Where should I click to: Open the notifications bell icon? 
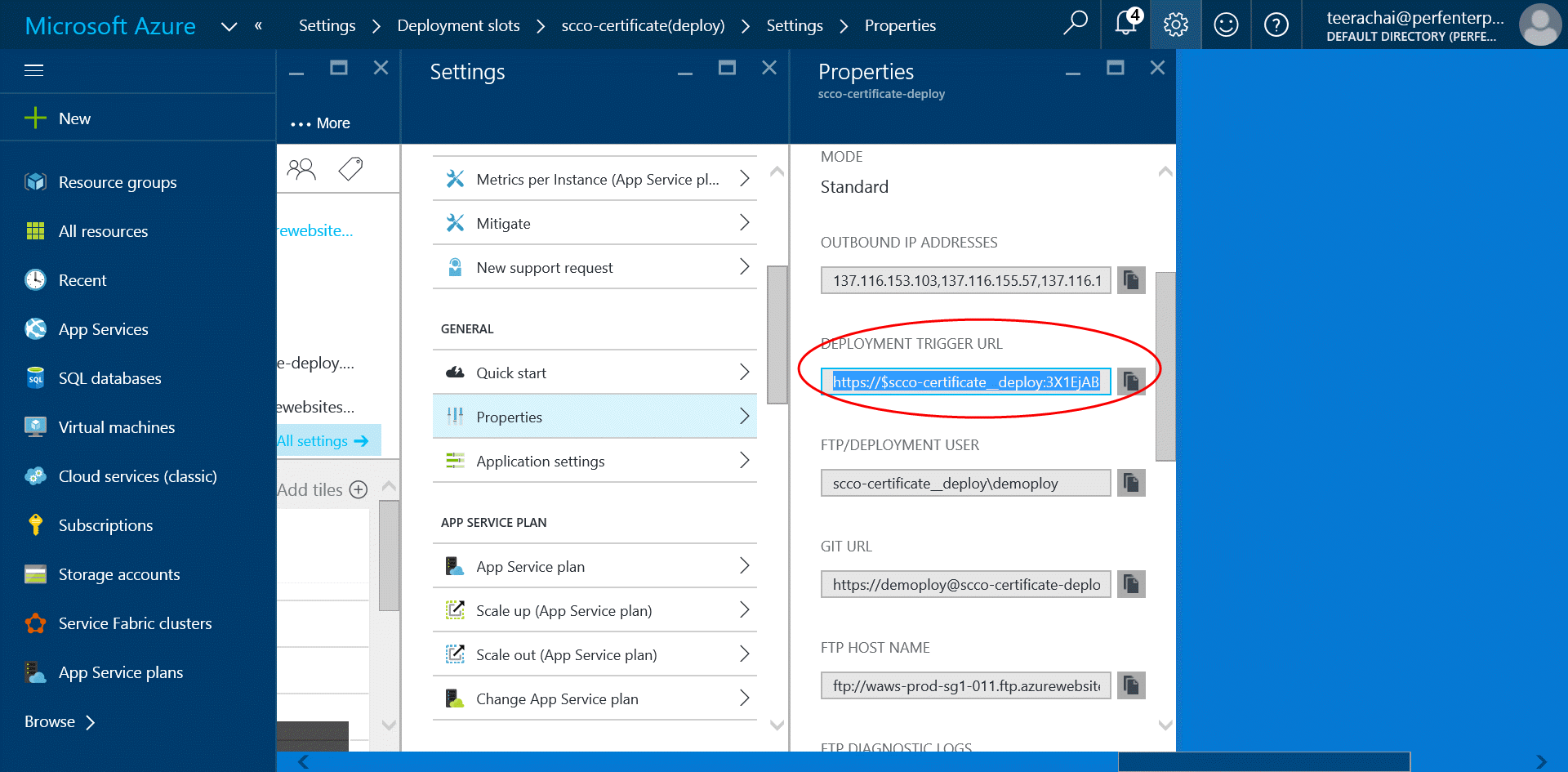coord(1126,25)
